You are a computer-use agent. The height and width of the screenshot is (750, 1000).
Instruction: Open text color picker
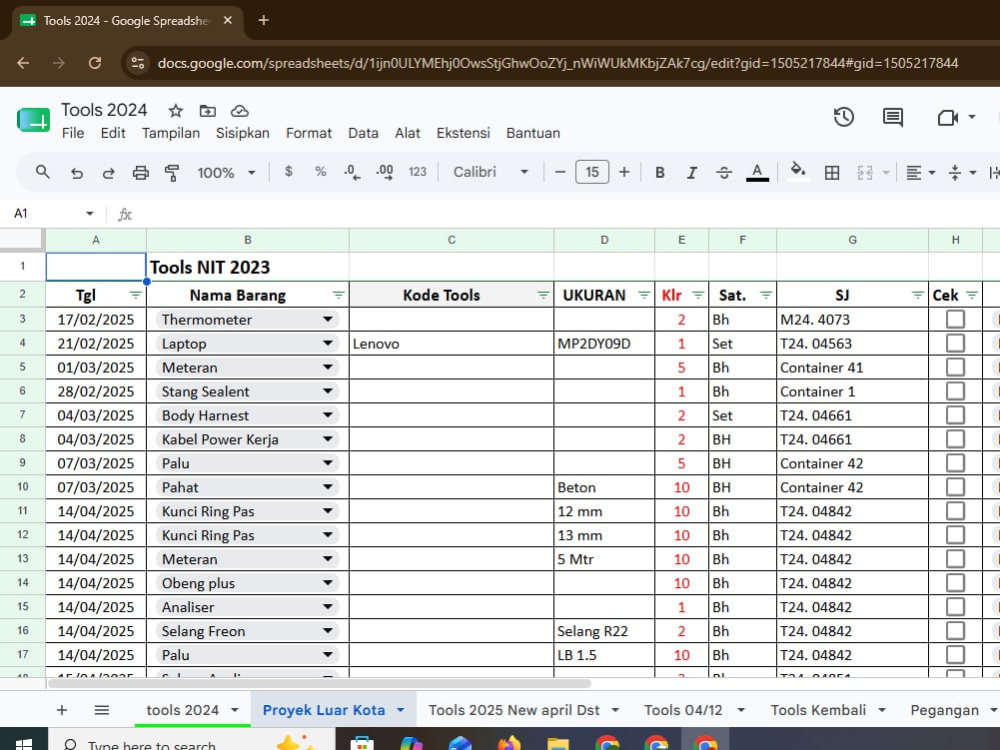coord(757,172)
